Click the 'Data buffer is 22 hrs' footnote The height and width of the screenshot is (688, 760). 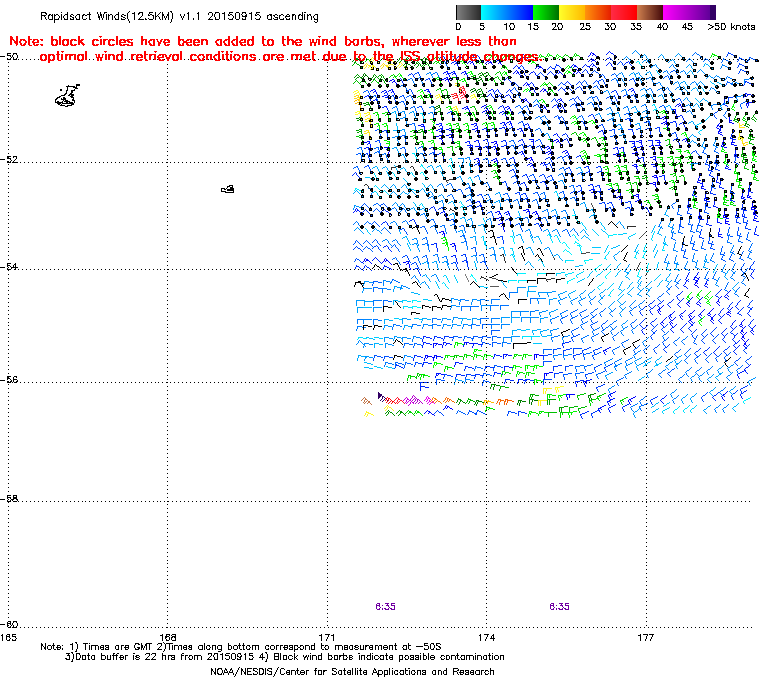point(285,657)
